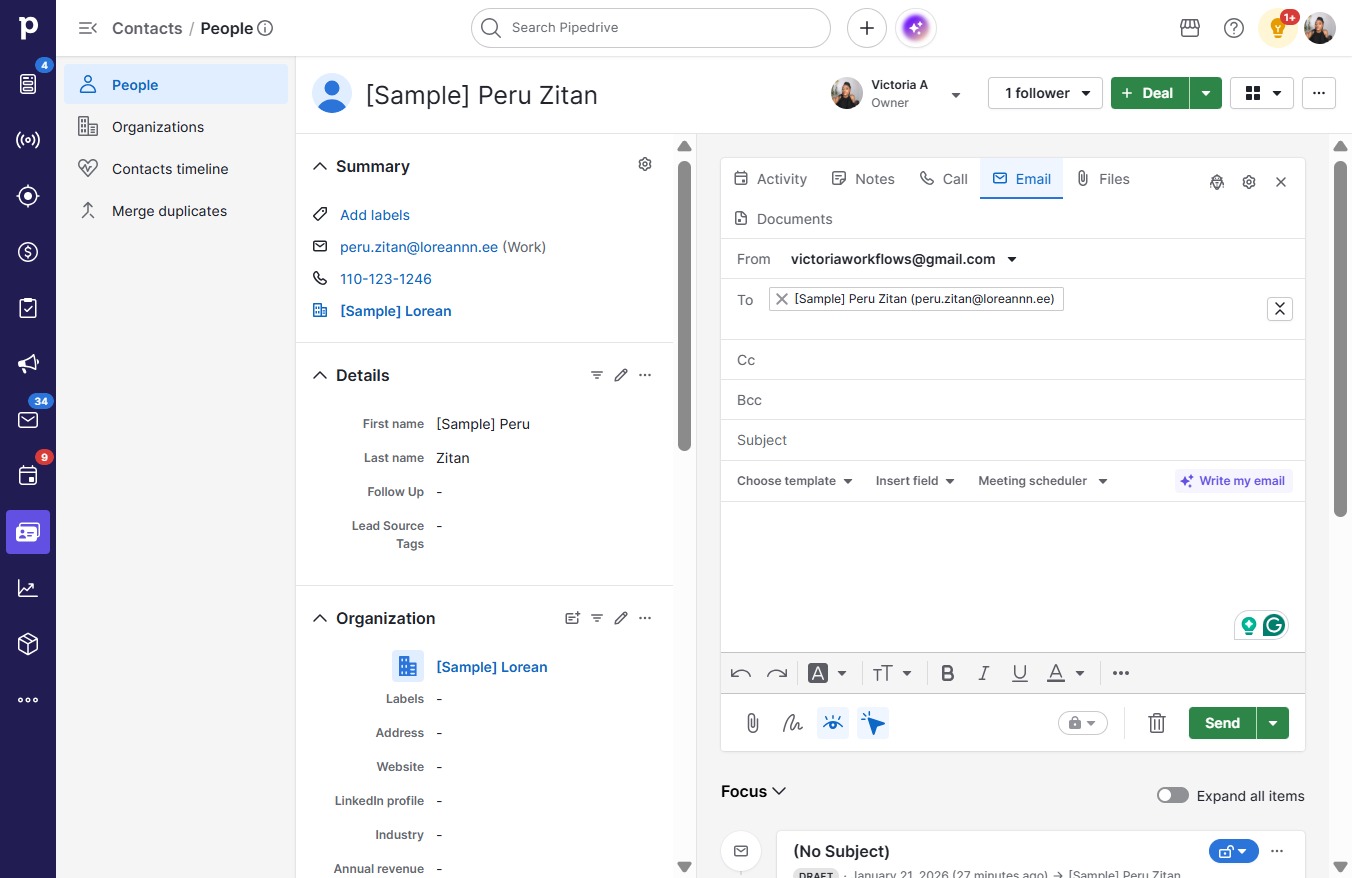
Task: Click the undo arrow in editor toolbar
Action: tap(741, 673)
